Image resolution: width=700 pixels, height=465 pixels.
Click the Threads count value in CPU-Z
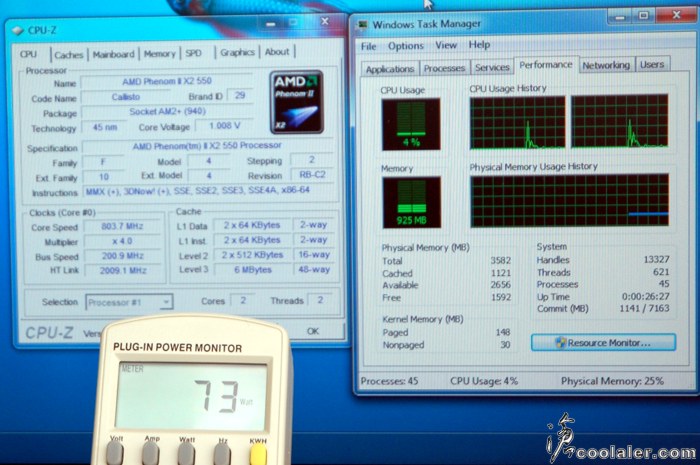pyautogui.click(x=320, y=300)
